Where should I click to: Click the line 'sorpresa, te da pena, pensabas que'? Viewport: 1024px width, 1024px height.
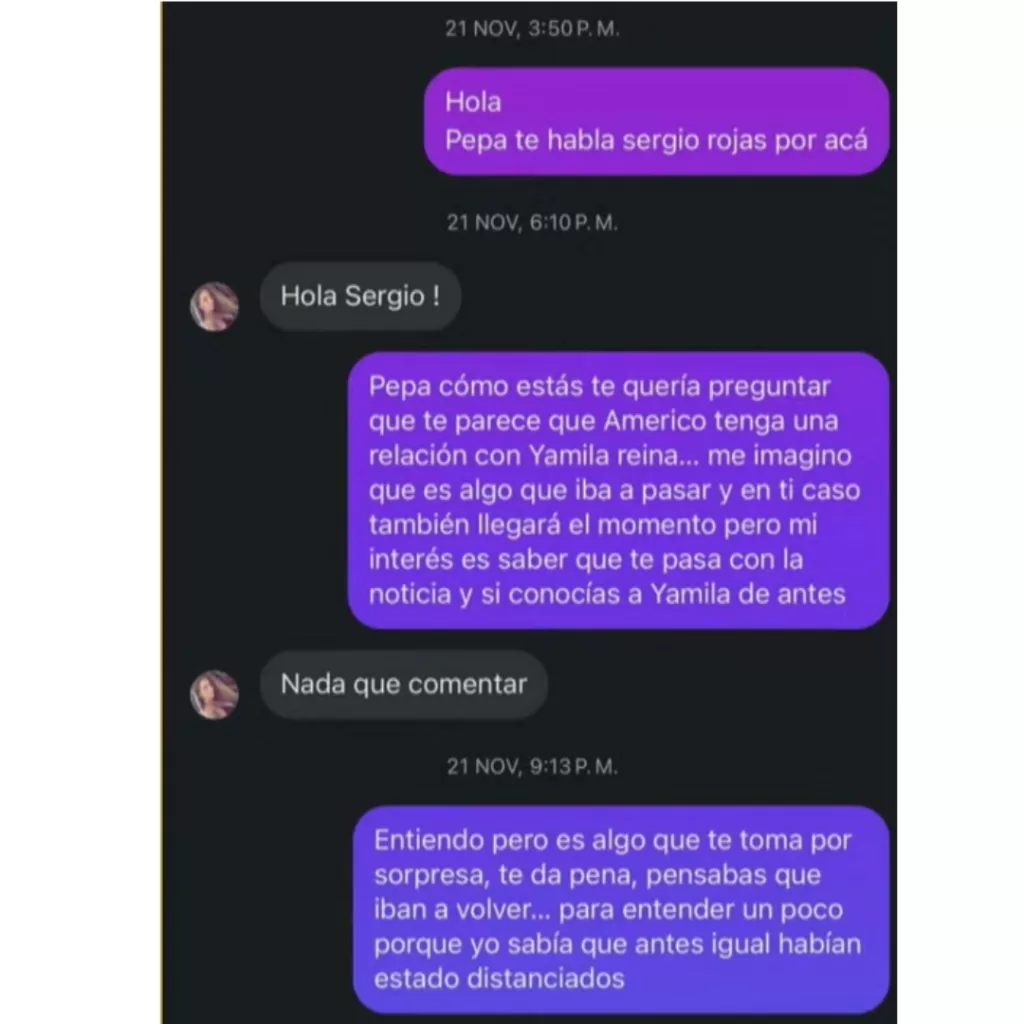point(598,874)
